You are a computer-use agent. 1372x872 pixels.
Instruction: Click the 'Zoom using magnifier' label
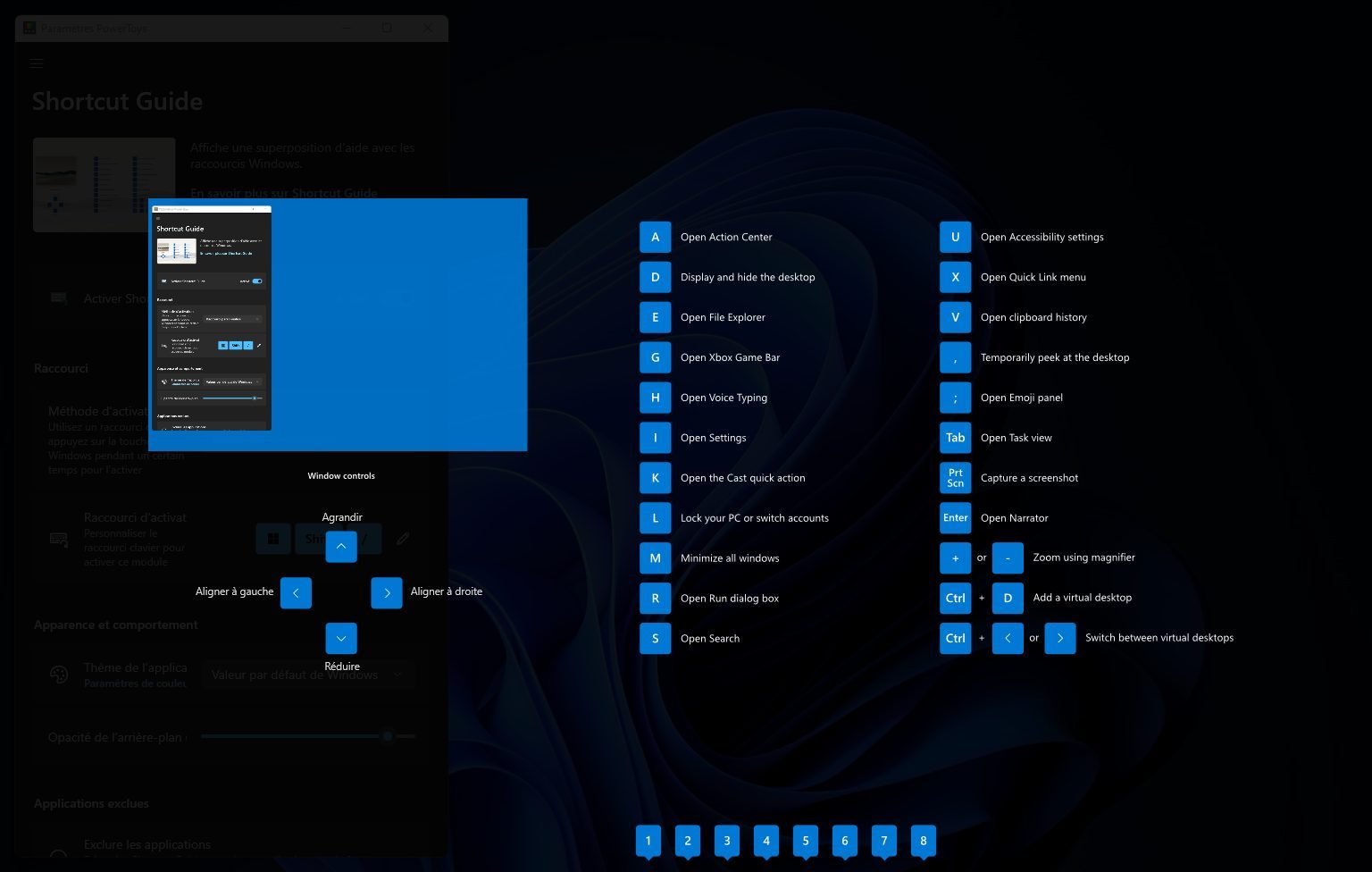point(1083,558)
